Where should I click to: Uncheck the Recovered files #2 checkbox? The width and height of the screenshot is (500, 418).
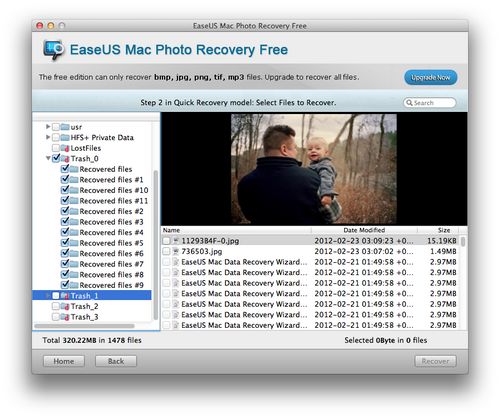[x=65, y=211]
